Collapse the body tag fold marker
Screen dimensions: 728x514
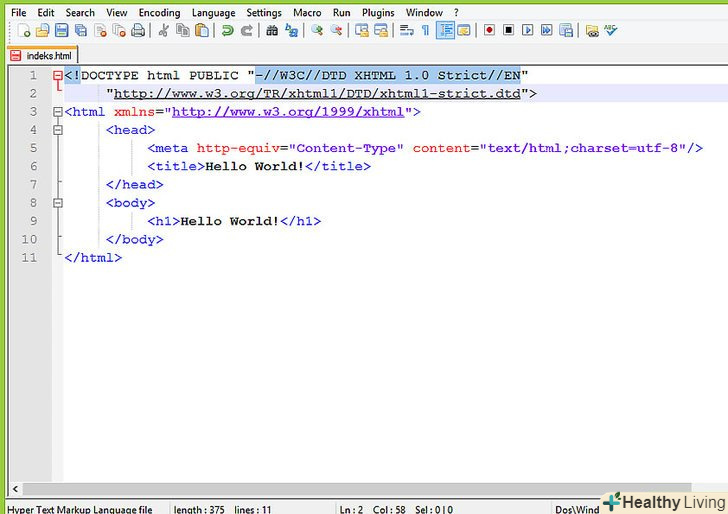[58, 203]
